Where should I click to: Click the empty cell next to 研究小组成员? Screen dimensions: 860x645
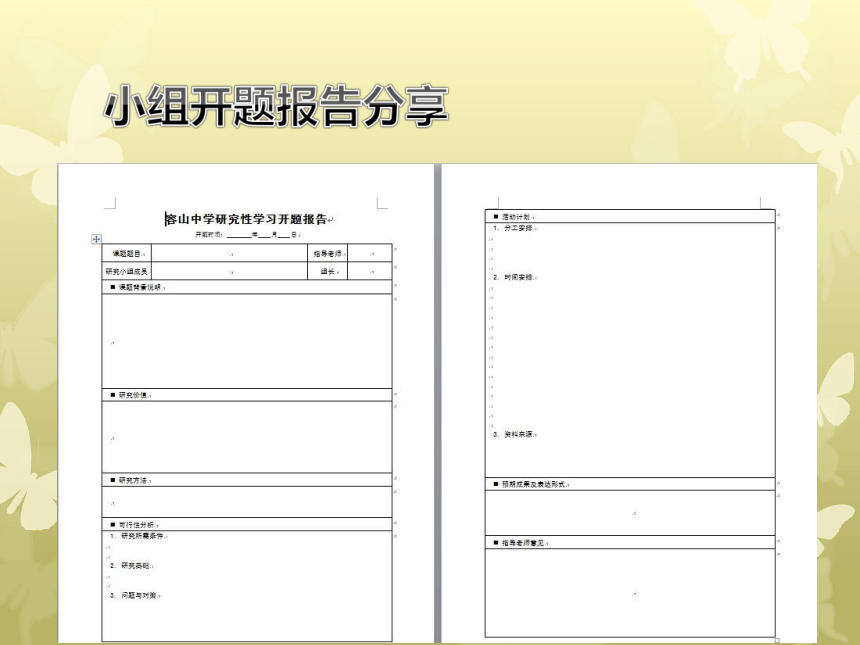point(229,271)
